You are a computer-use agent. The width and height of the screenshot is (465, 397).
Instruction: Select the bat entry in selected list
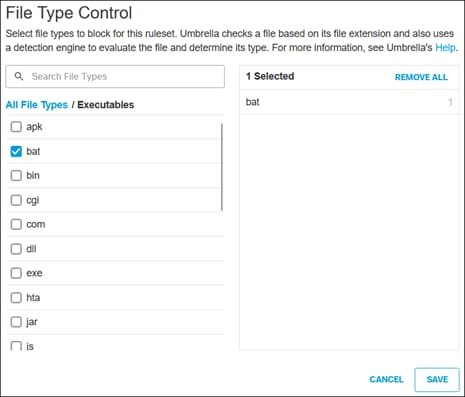(349, 102)
